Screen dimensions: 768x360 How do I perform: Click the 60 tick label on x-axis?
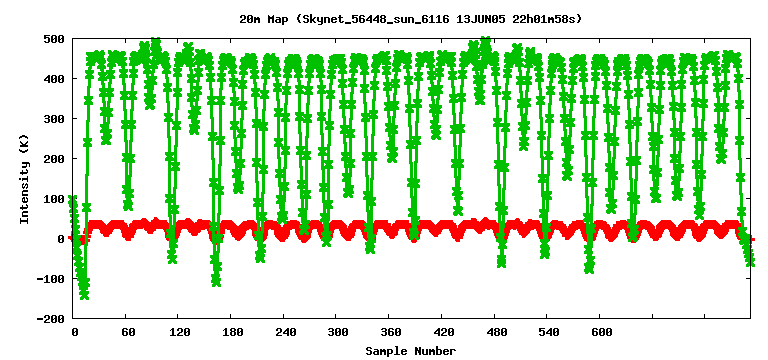point(127,333)
